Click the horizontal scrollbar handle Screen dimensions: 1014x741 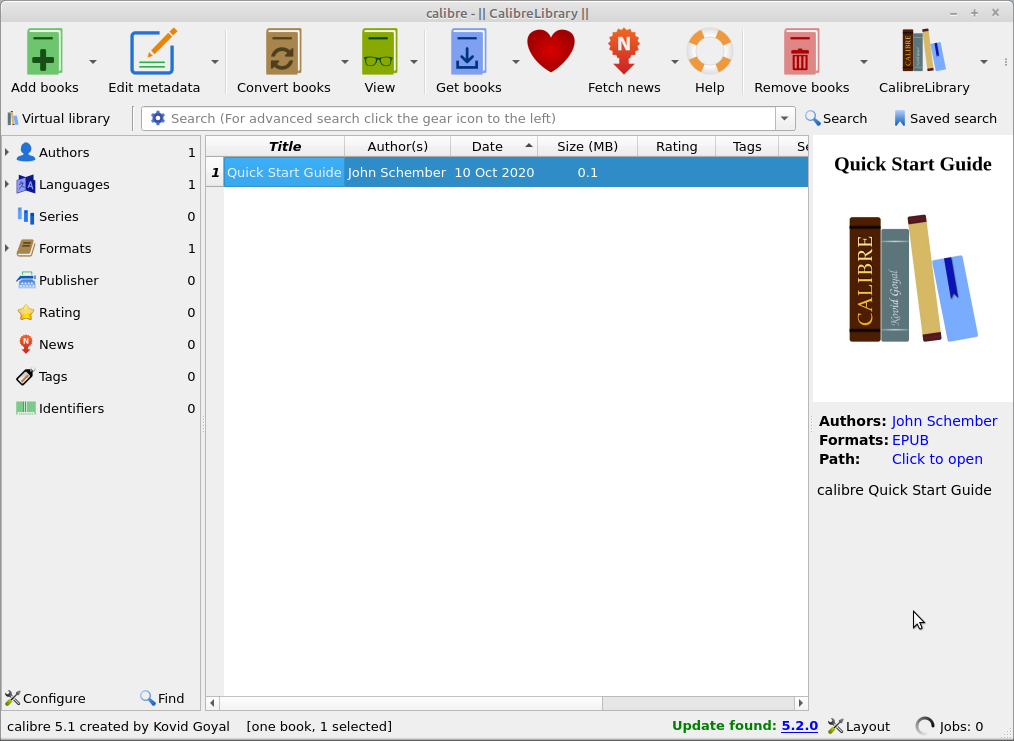pos(411,703)
